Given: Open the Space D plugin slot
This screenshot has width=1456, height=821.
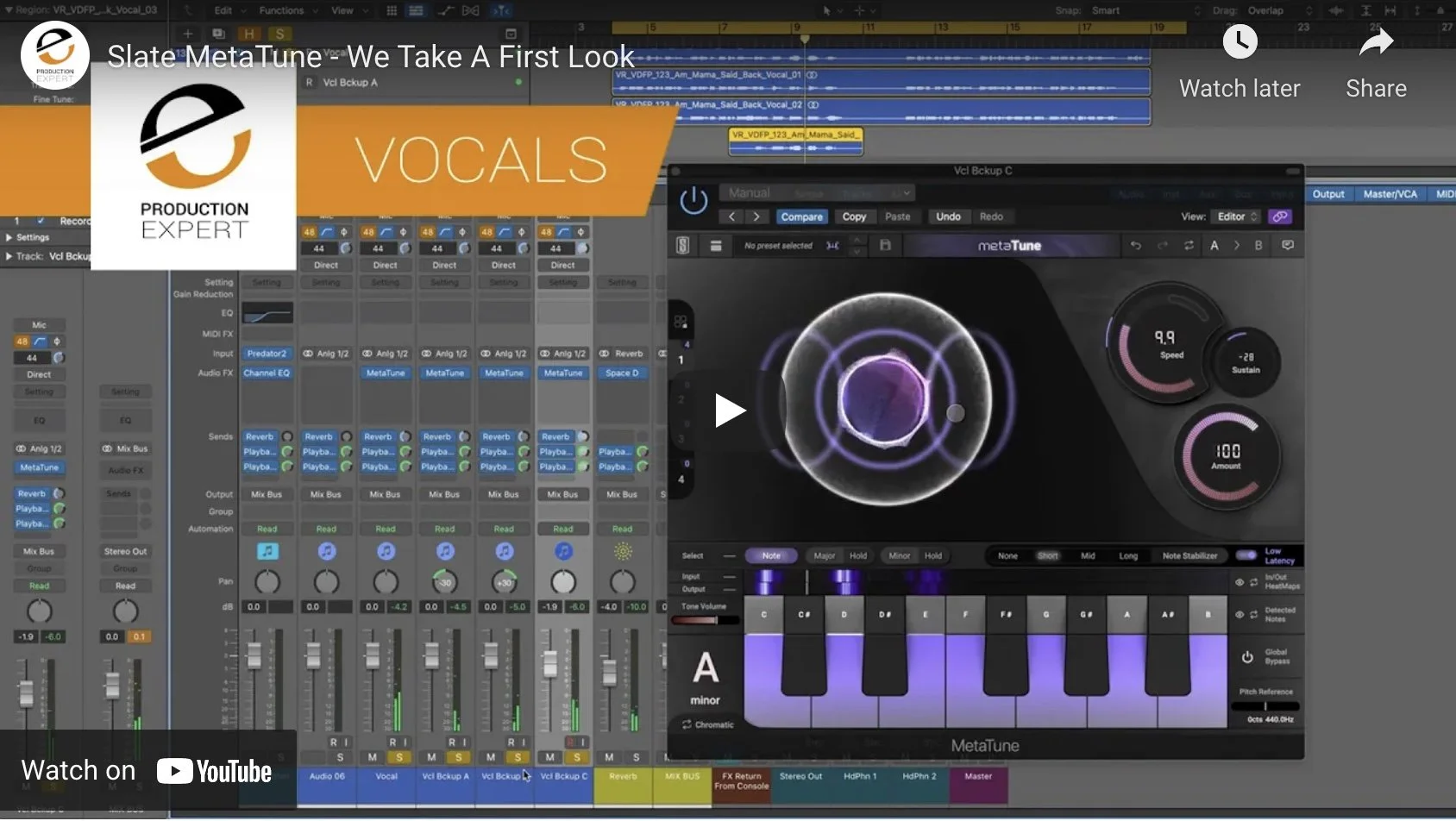Looking at the screenshot, I should [622, 373].
